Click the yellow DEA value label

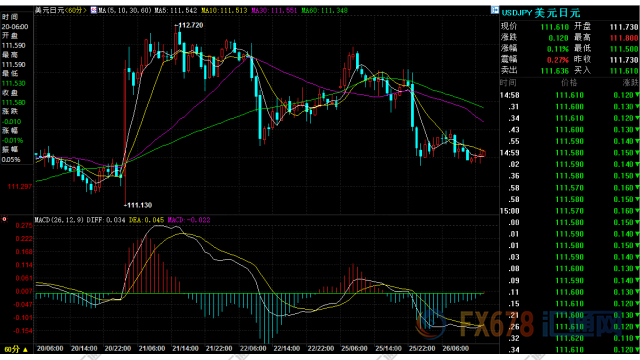click(147, 220)
